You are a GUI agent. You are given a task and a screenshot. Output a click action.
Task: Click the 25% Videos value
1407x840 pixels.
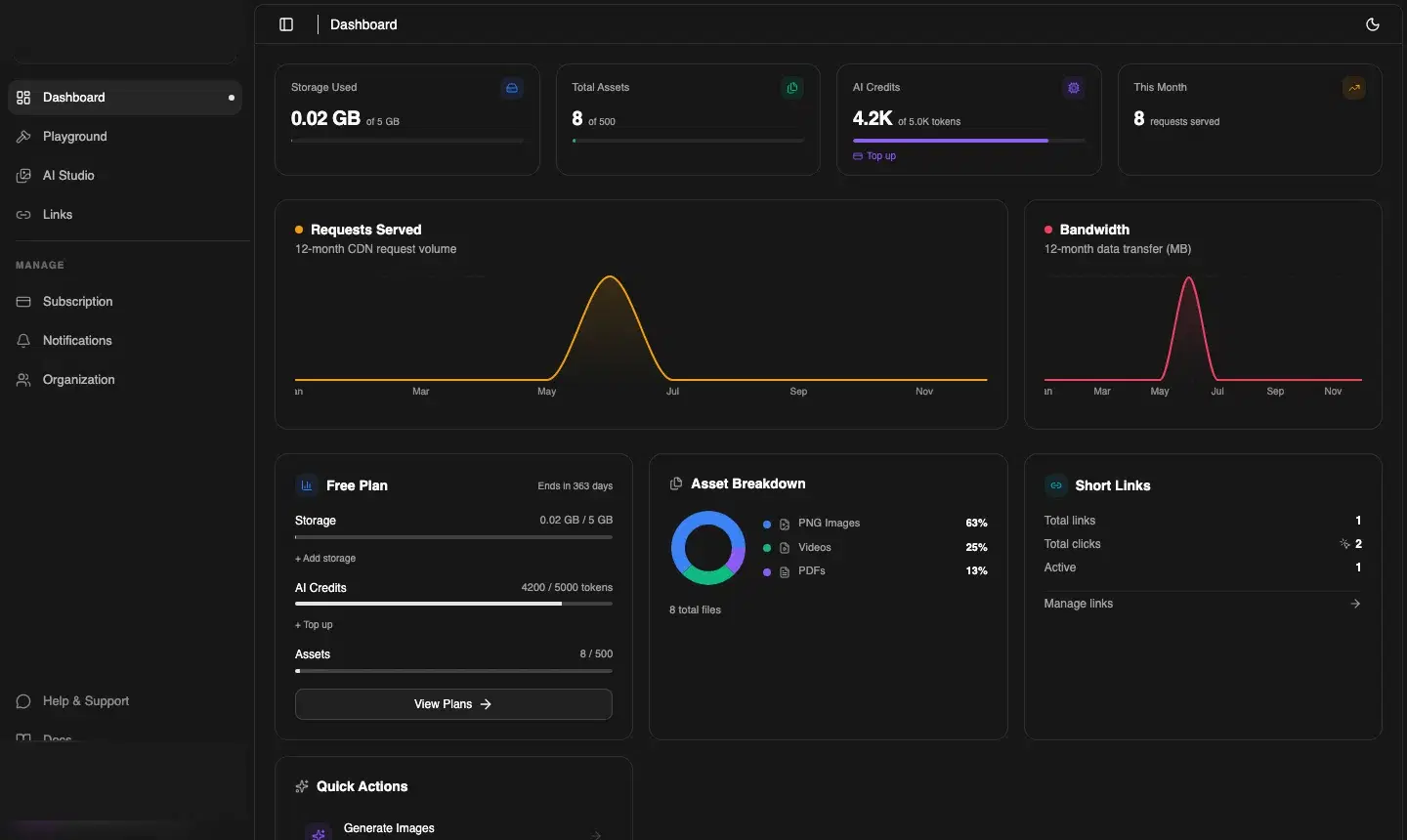click(x=976, y=547)
